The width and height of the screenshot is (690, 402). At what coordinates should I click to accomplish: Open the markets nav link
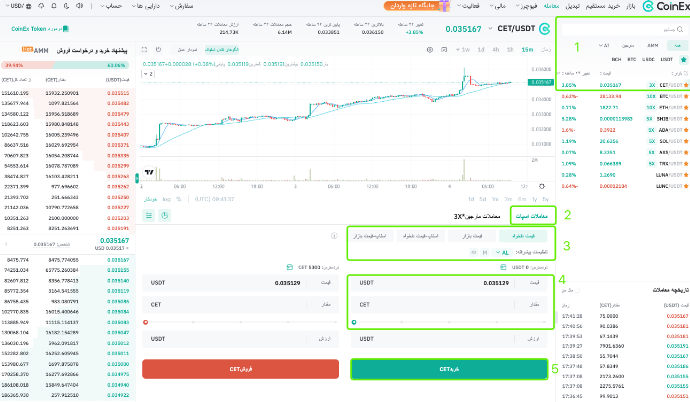point(631,6)
